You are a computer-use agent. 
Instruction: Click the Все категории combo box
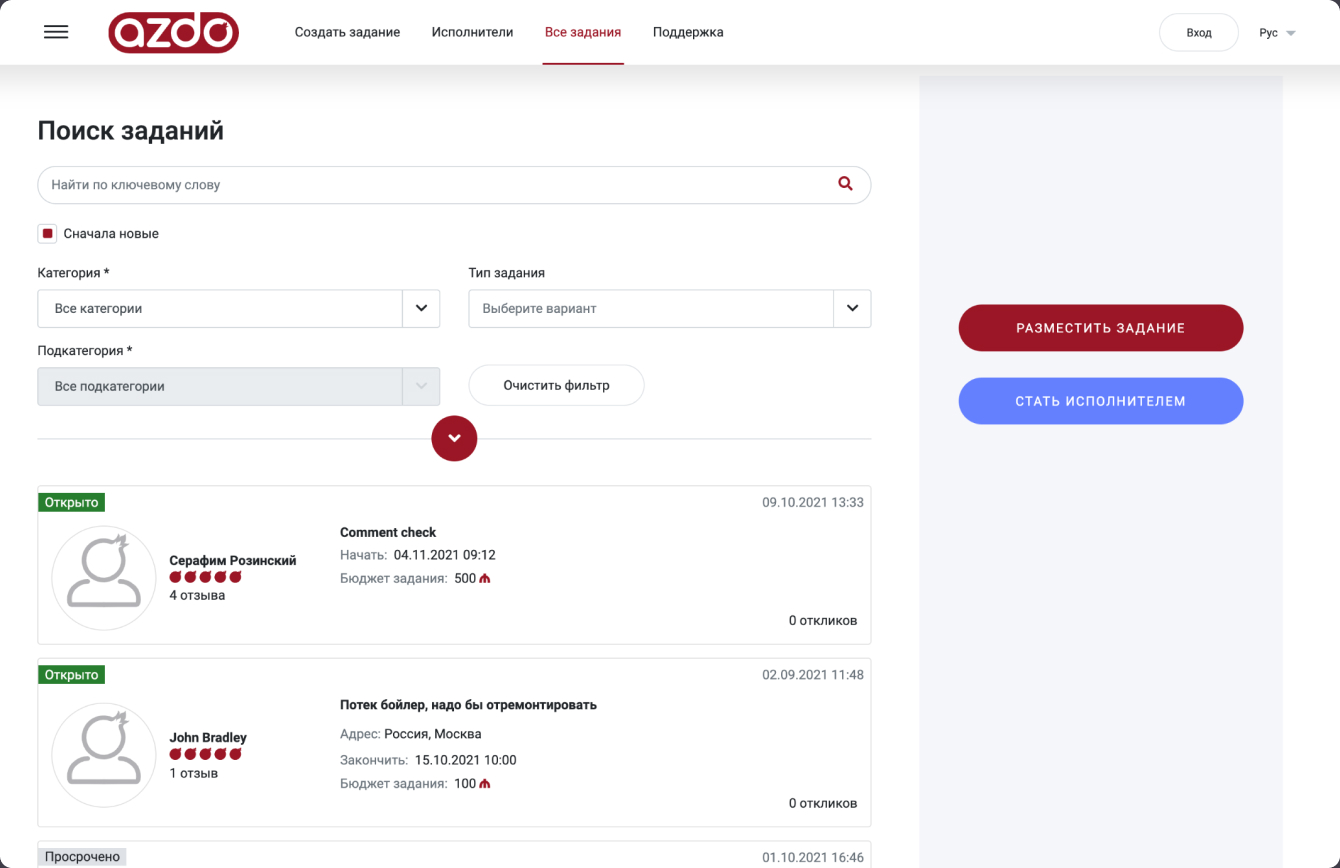point(239,309)
